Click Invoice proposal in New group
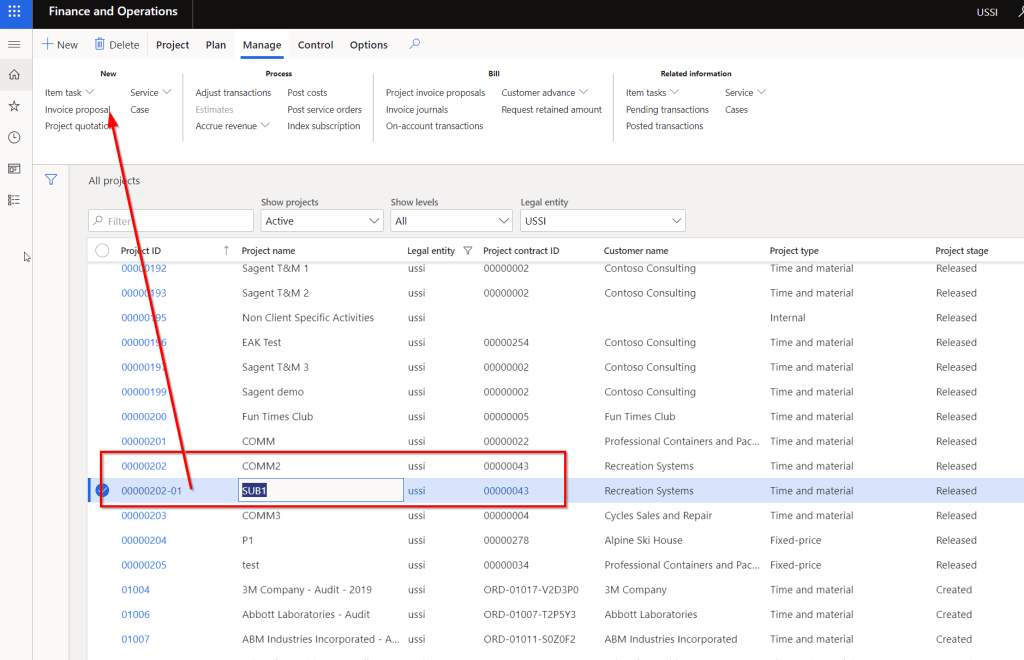Screen dimensions: 1024x660 click(x=77, y=110)
